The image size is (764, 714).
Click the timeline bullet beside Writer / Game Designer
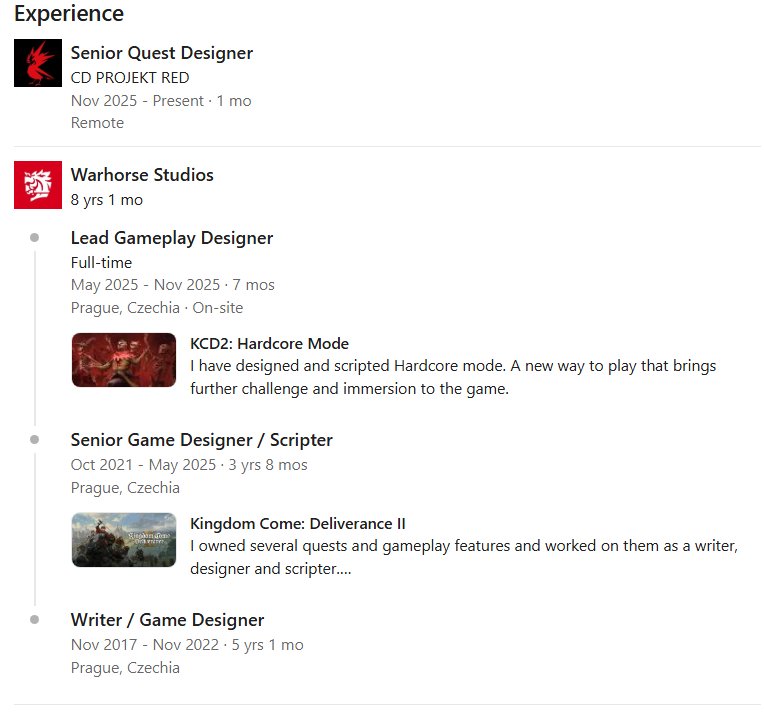(35, 620)
